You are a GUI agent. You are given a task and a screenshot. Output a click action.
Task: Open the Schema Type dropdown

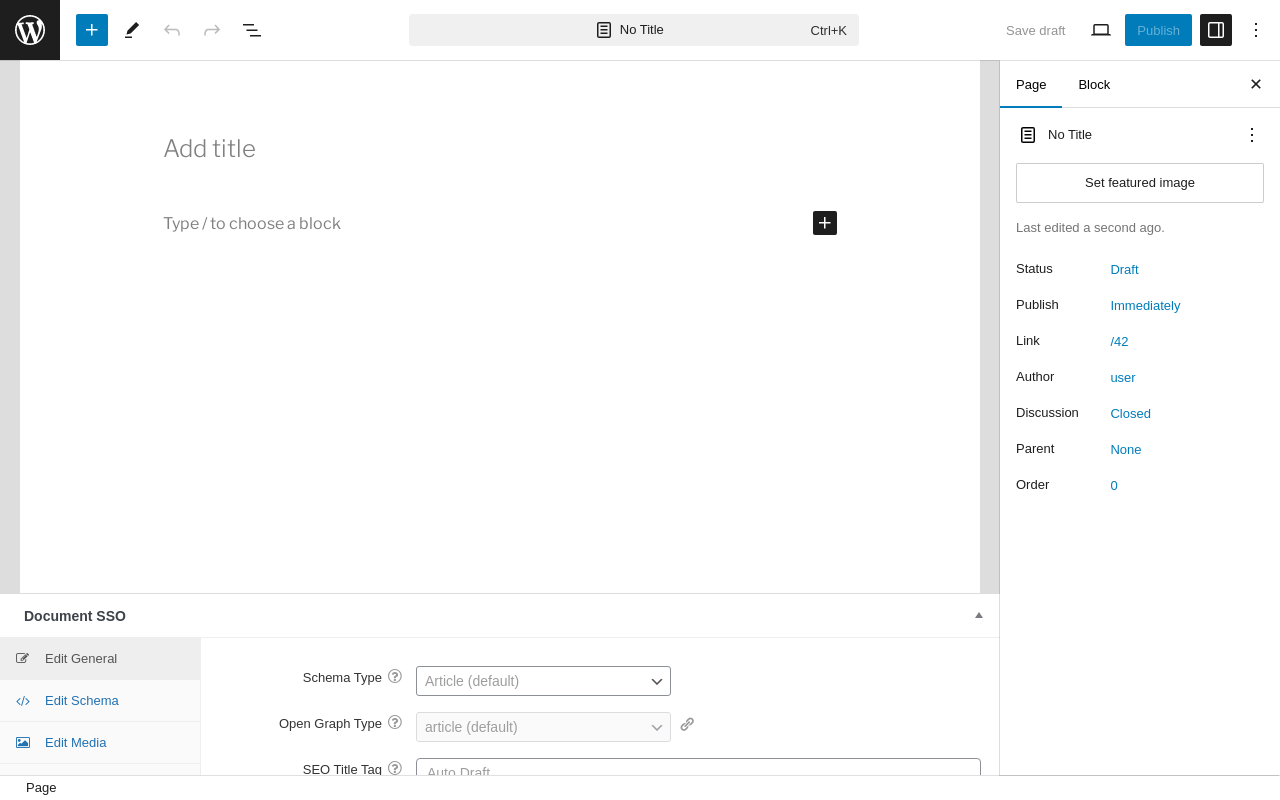click(543, 681)
